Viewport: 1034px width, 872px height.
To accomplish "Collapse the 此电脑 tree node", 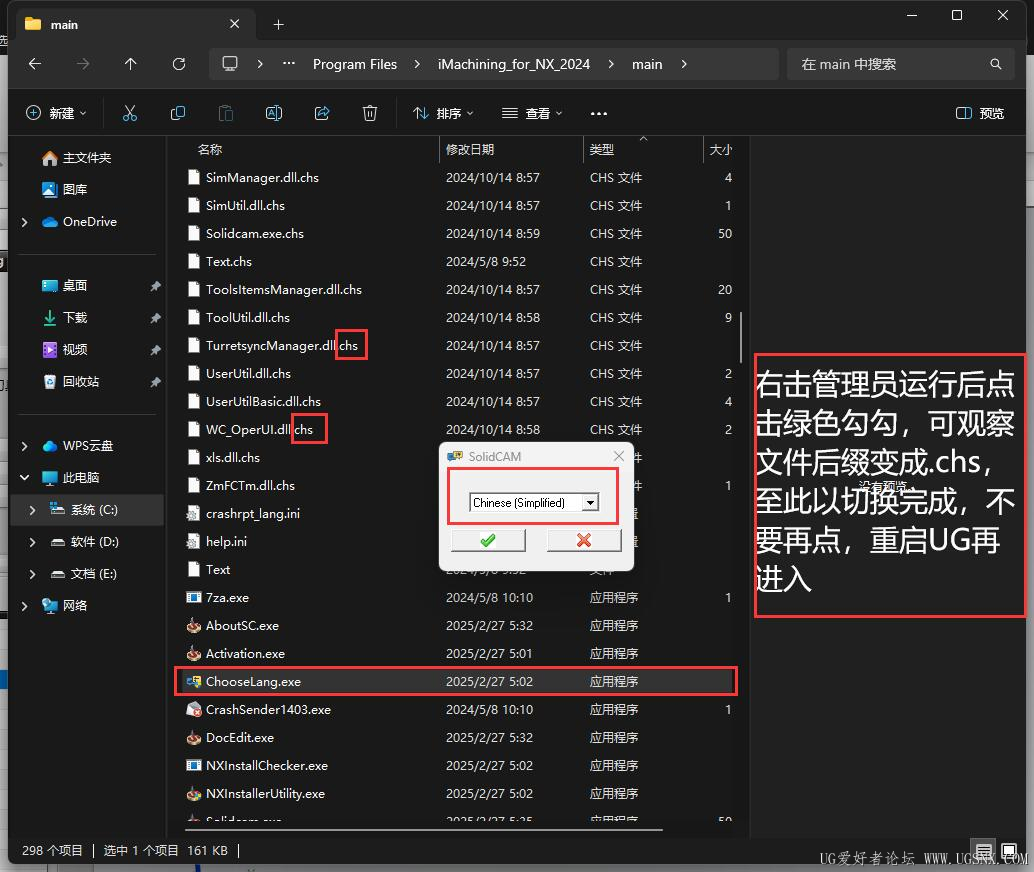I will [25, 478].
